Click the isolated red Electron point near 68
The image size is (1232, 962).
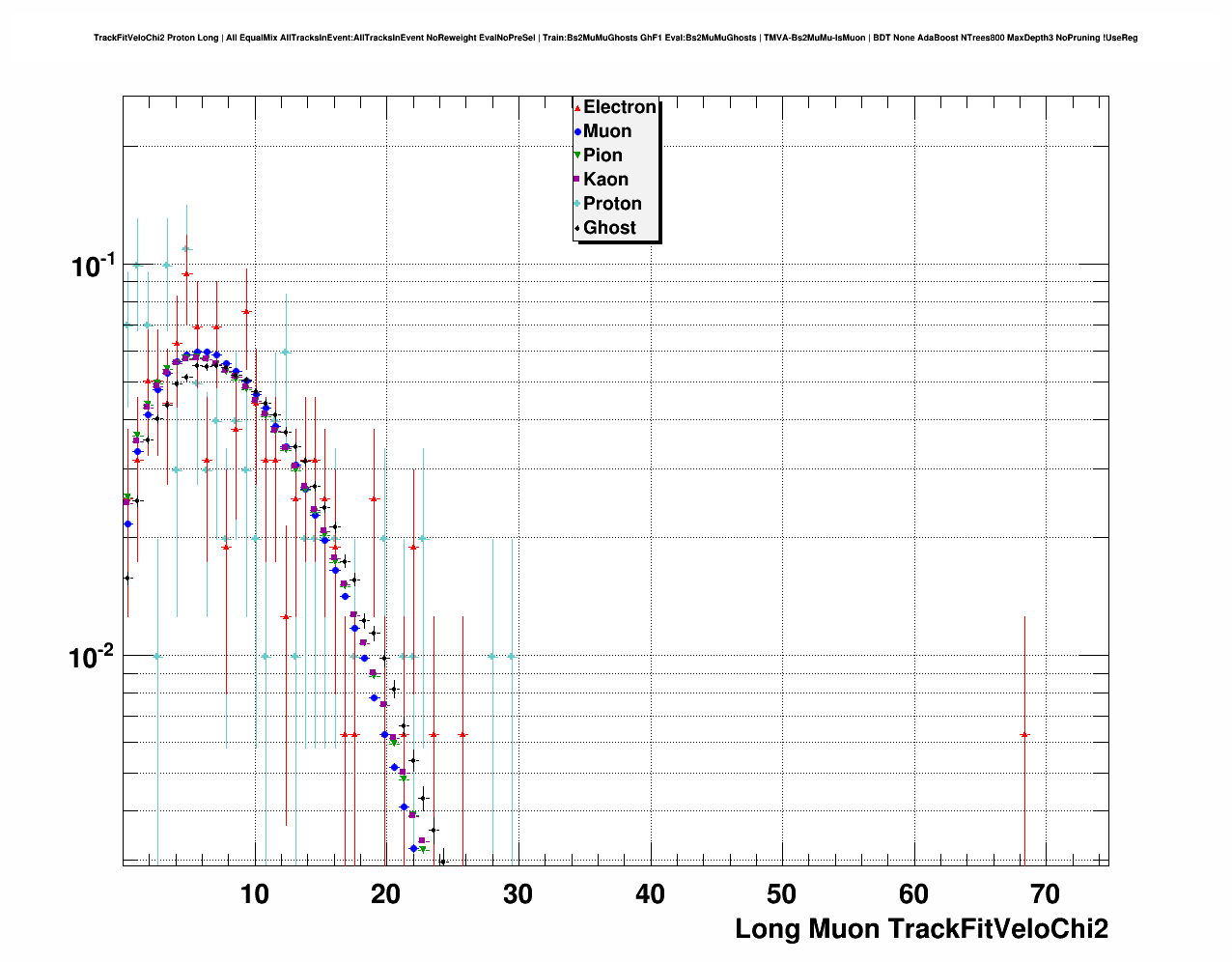click(1024, 735)
